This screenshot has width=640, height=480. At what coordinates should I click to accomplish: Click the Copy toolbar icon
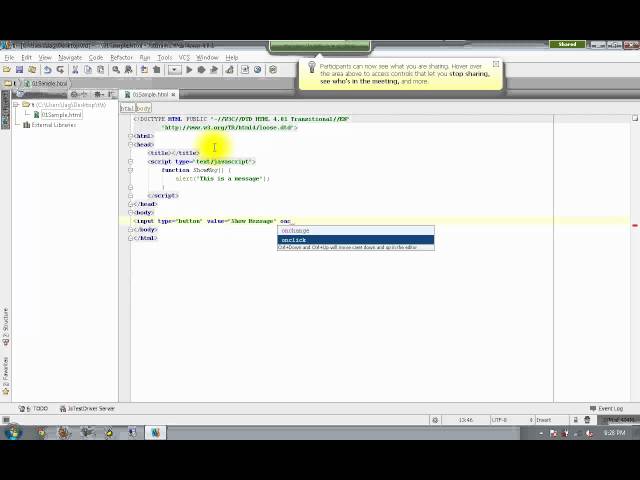(x=88, y=70)
